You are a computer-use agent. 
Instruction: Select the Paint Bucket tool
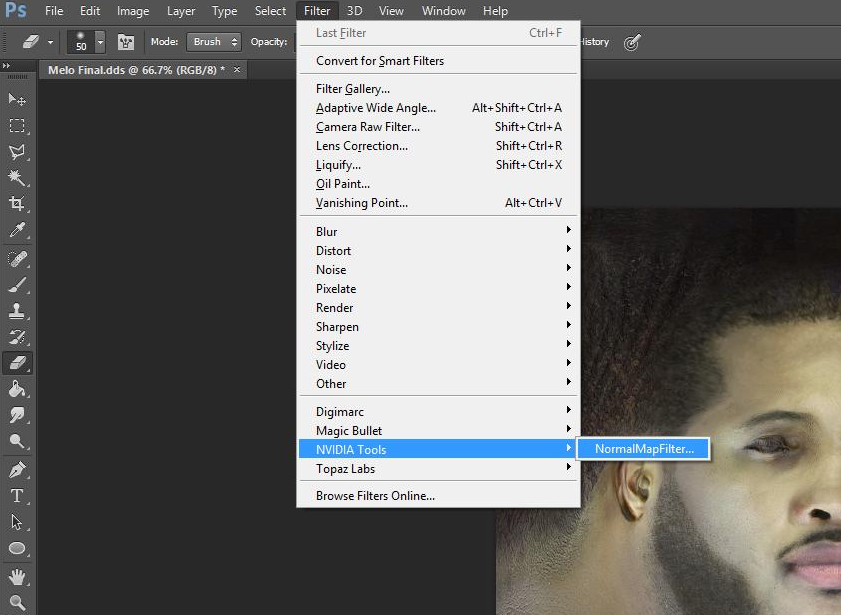point(17,389)
